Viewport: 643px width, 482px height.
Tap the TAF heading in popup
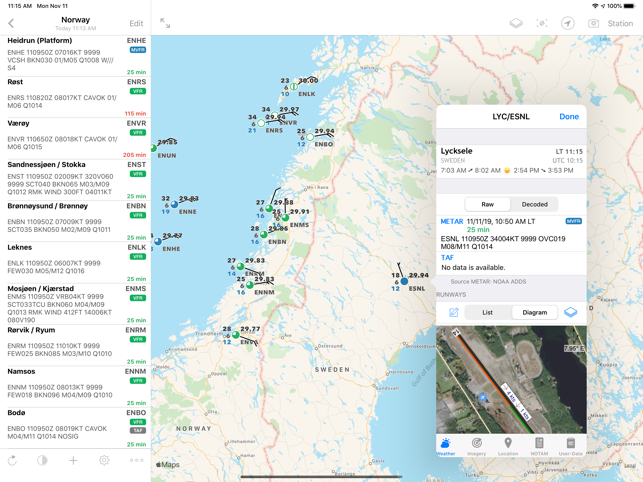tap(447, 258)
